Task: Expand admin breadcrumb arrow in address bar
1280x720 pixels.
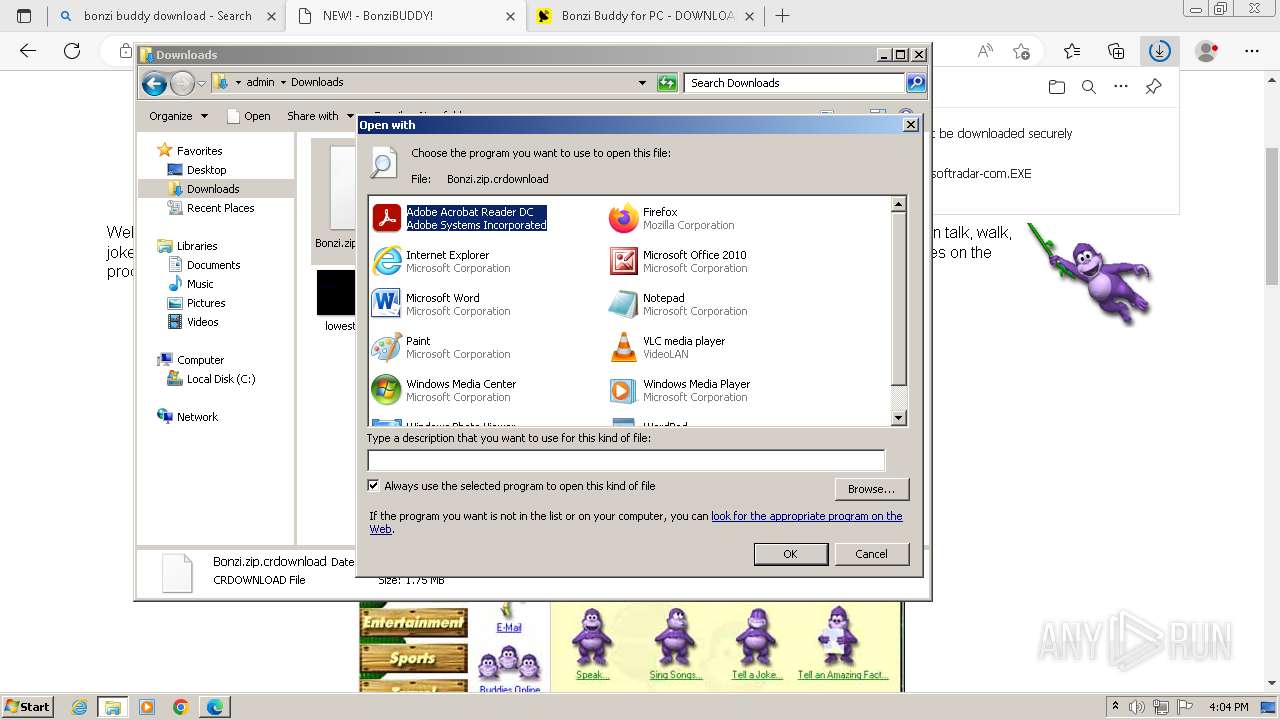Action: (x=283, y=82)
